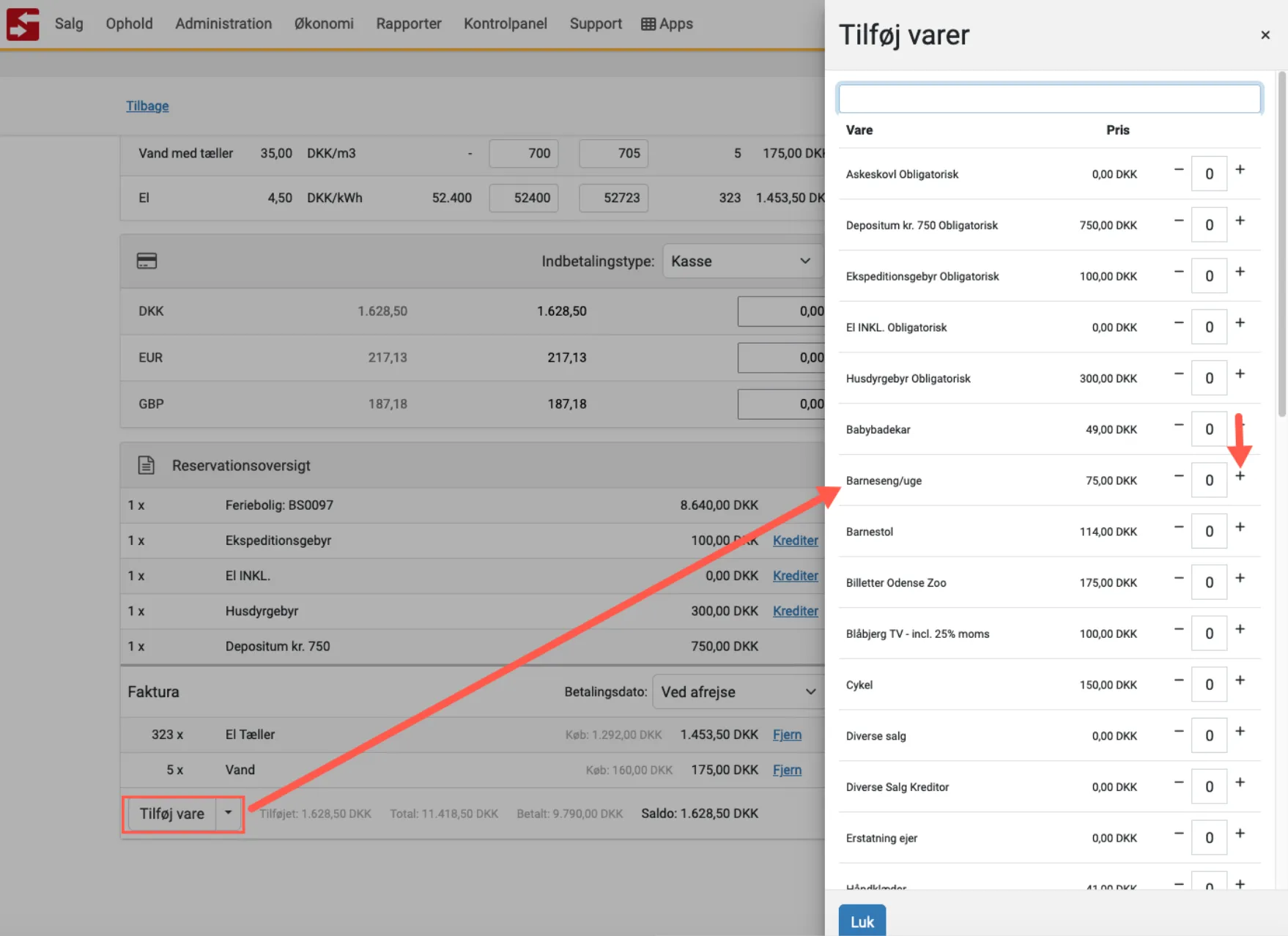This screenshot has width=1288, height=936.
Task: Click the credit card payment icon
Action: point(147,261)
